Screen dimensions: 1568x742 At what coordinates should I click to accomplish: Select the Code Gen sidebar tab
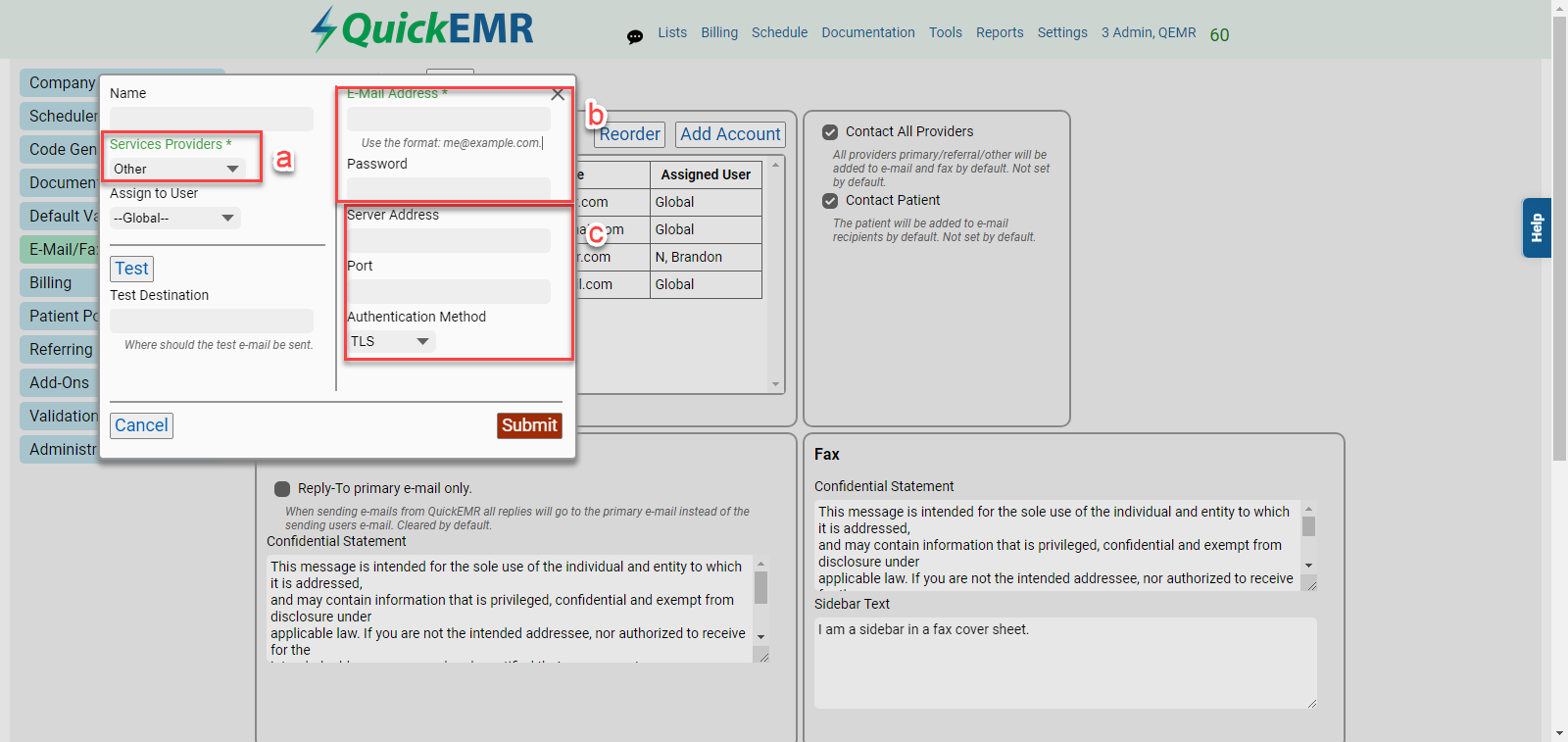coord(60,150)
